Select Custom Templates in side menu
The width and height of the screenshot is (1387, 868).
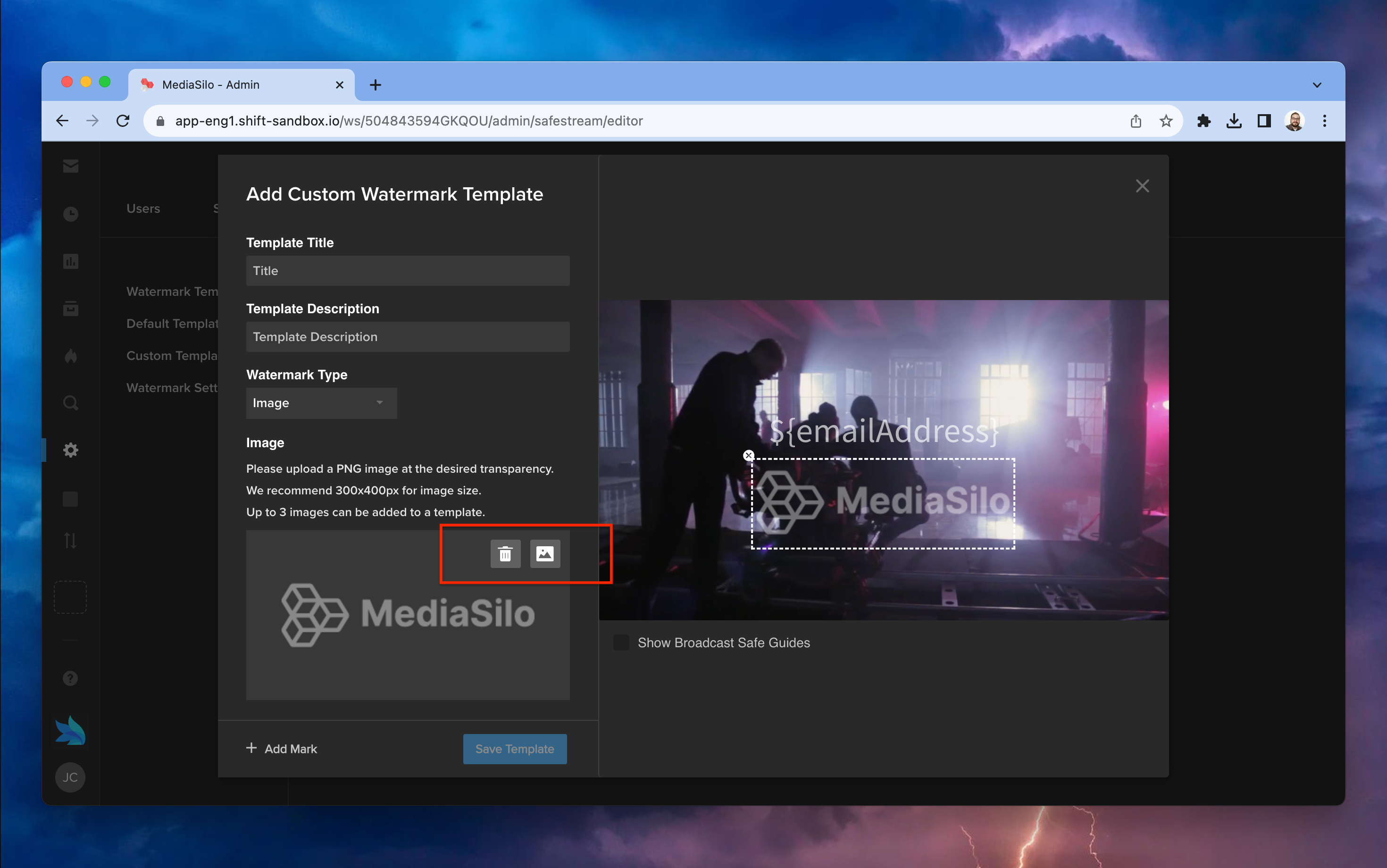(x=172, y=356)
